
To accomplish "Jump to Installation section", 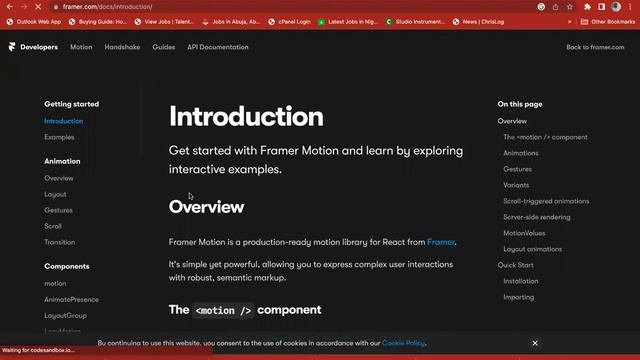I will click(521, 281).
